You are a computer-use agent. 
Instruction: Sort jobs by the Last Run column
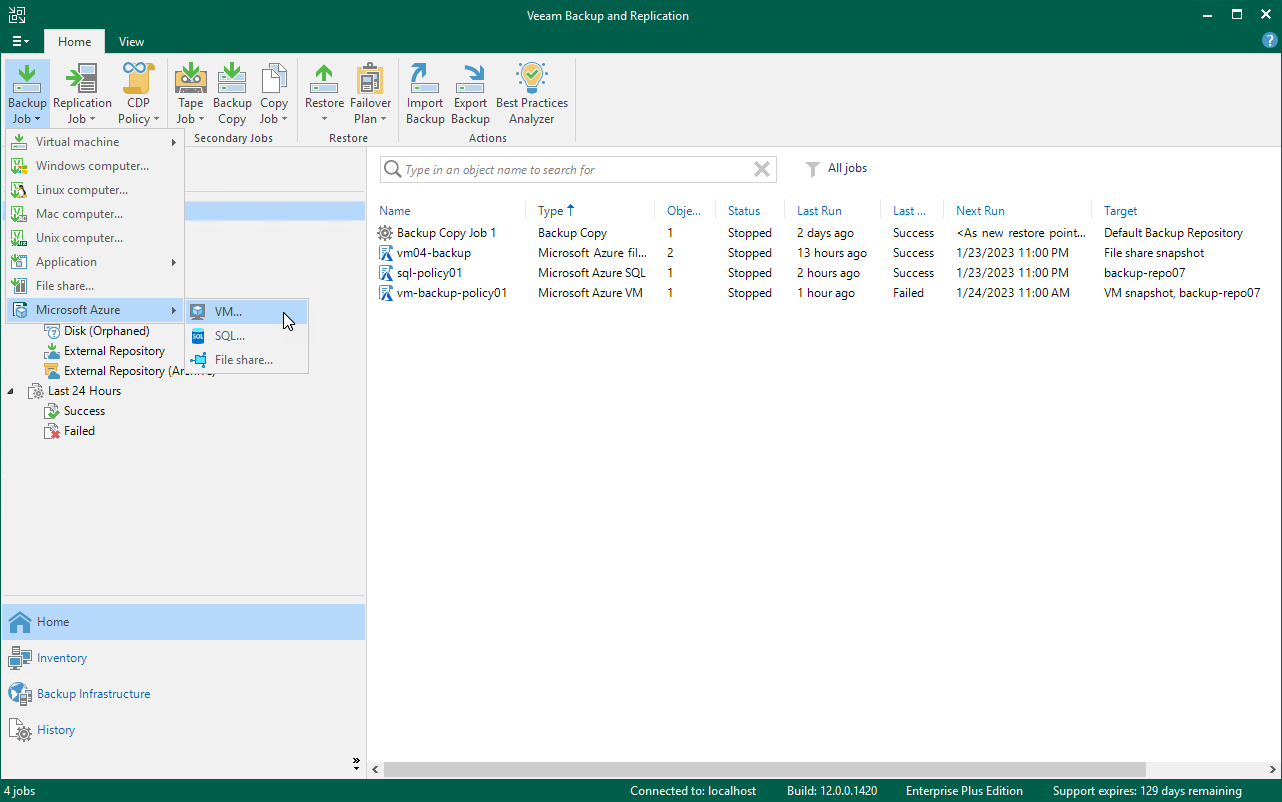(819, 211)
